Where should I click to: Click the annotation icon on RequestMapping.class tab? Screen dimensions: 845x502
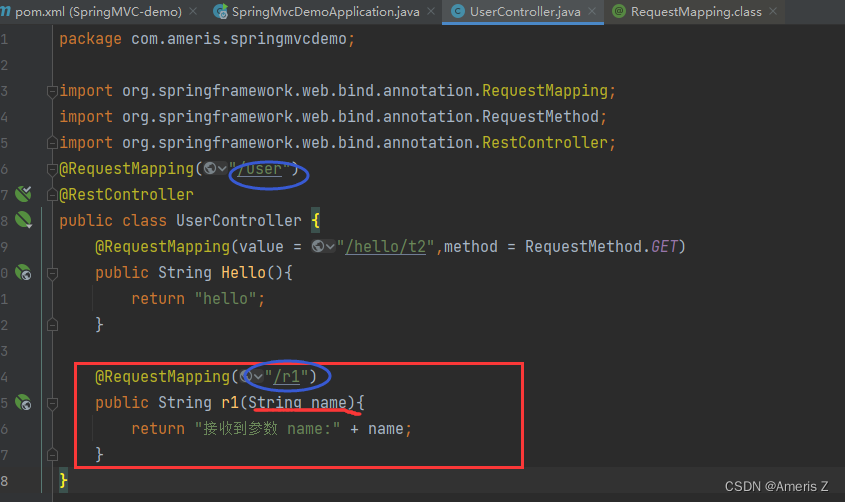tap(619, 11)
